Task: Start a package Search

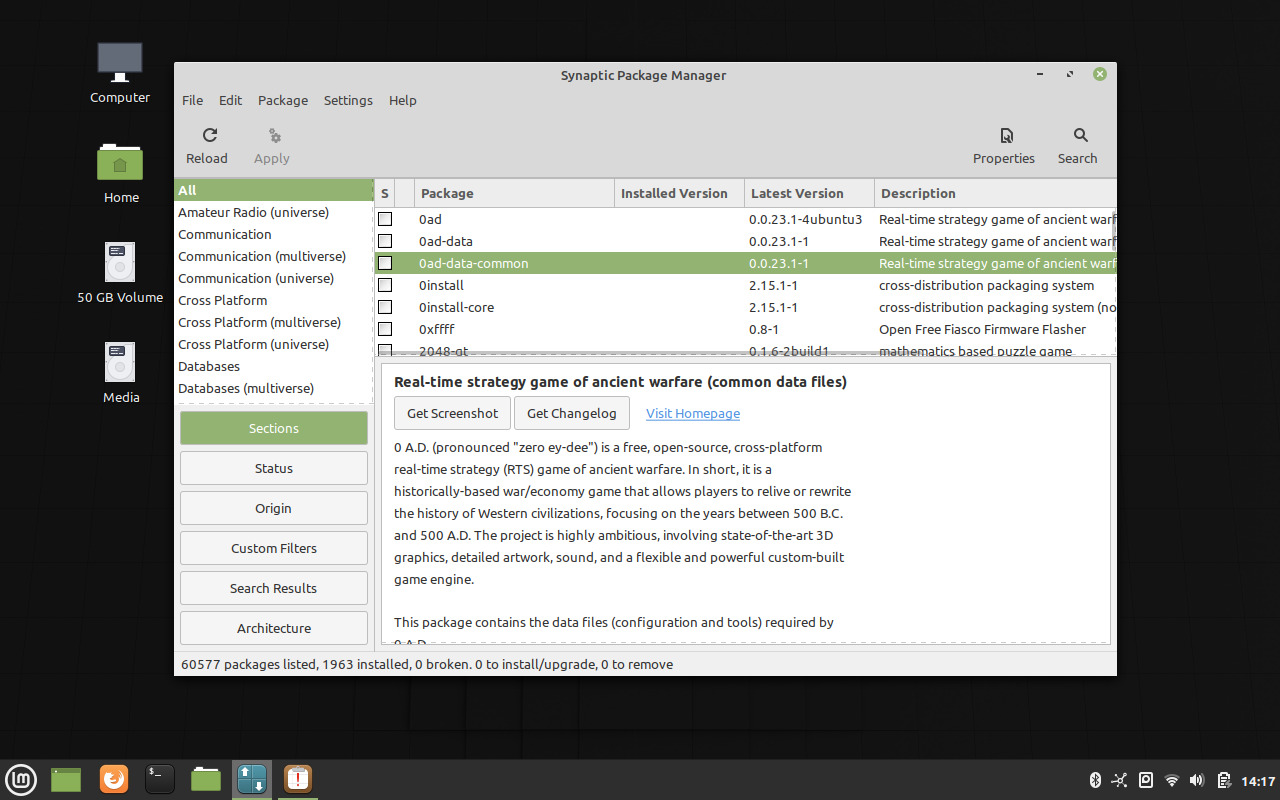Action: (1077, 143)
